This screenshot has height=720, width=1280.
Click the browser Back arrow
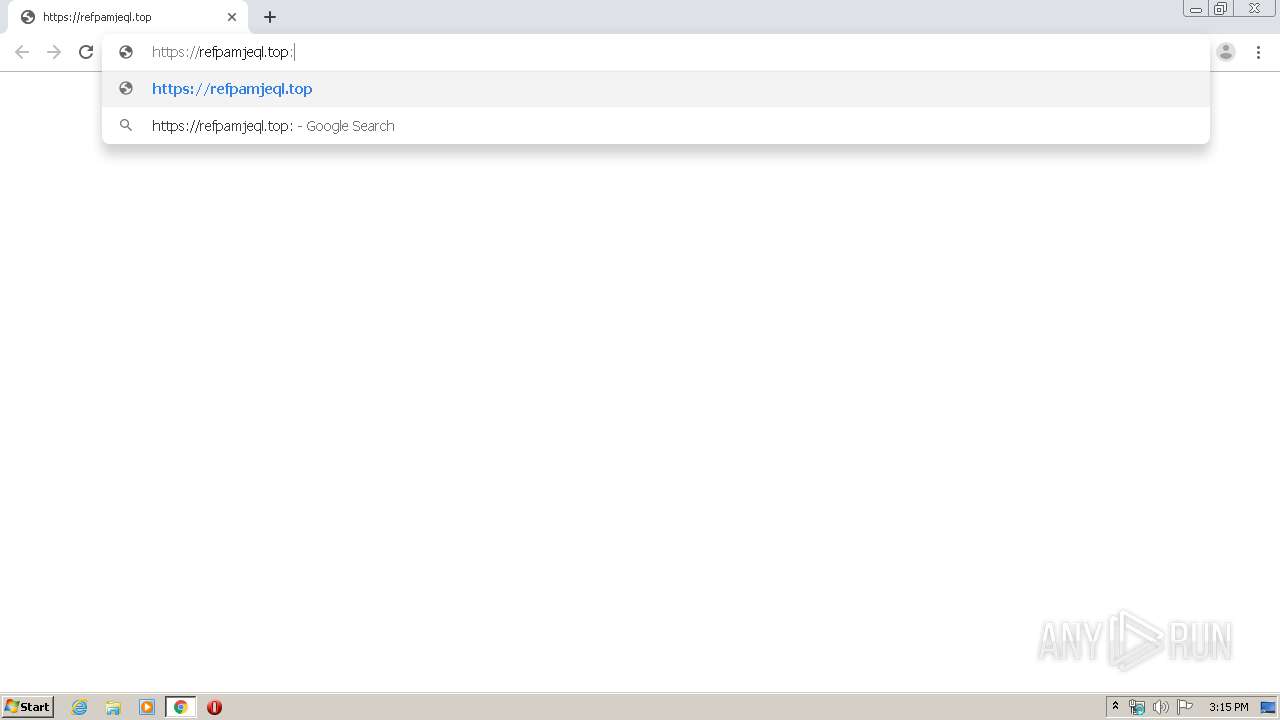point(22,52)
